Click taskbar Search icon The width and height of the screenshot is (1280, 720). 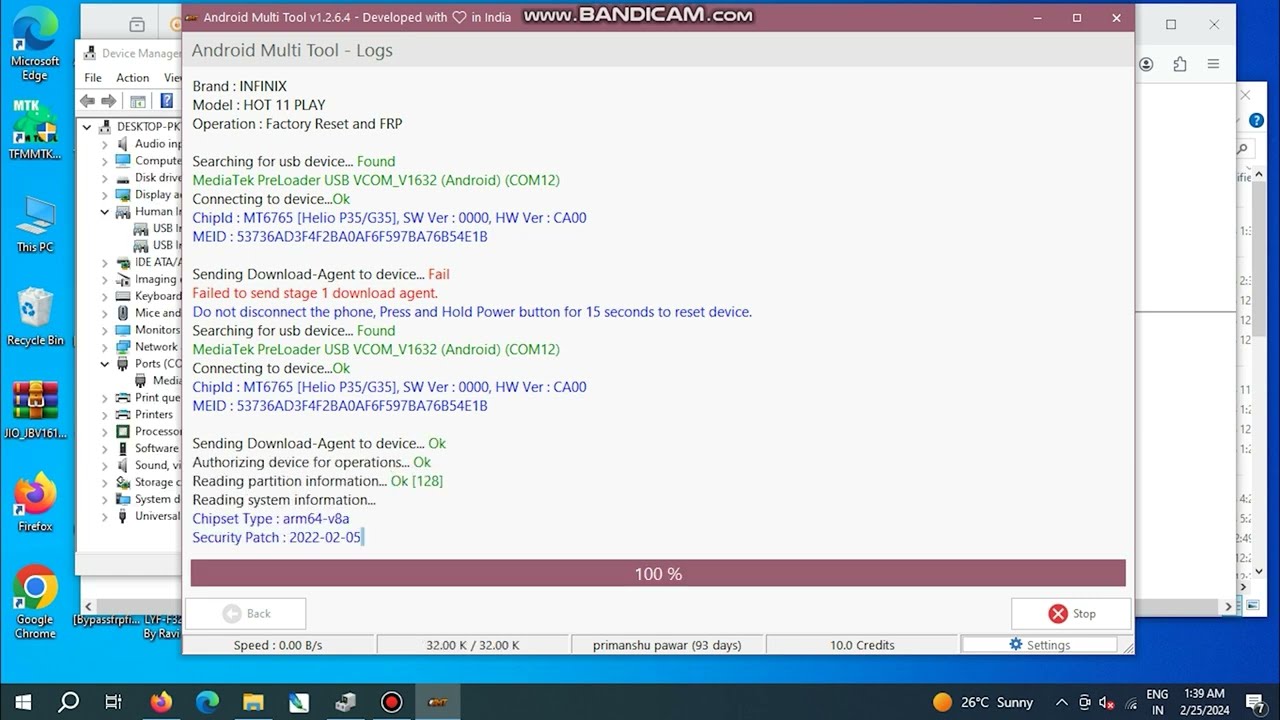click(x=69, y=702)
